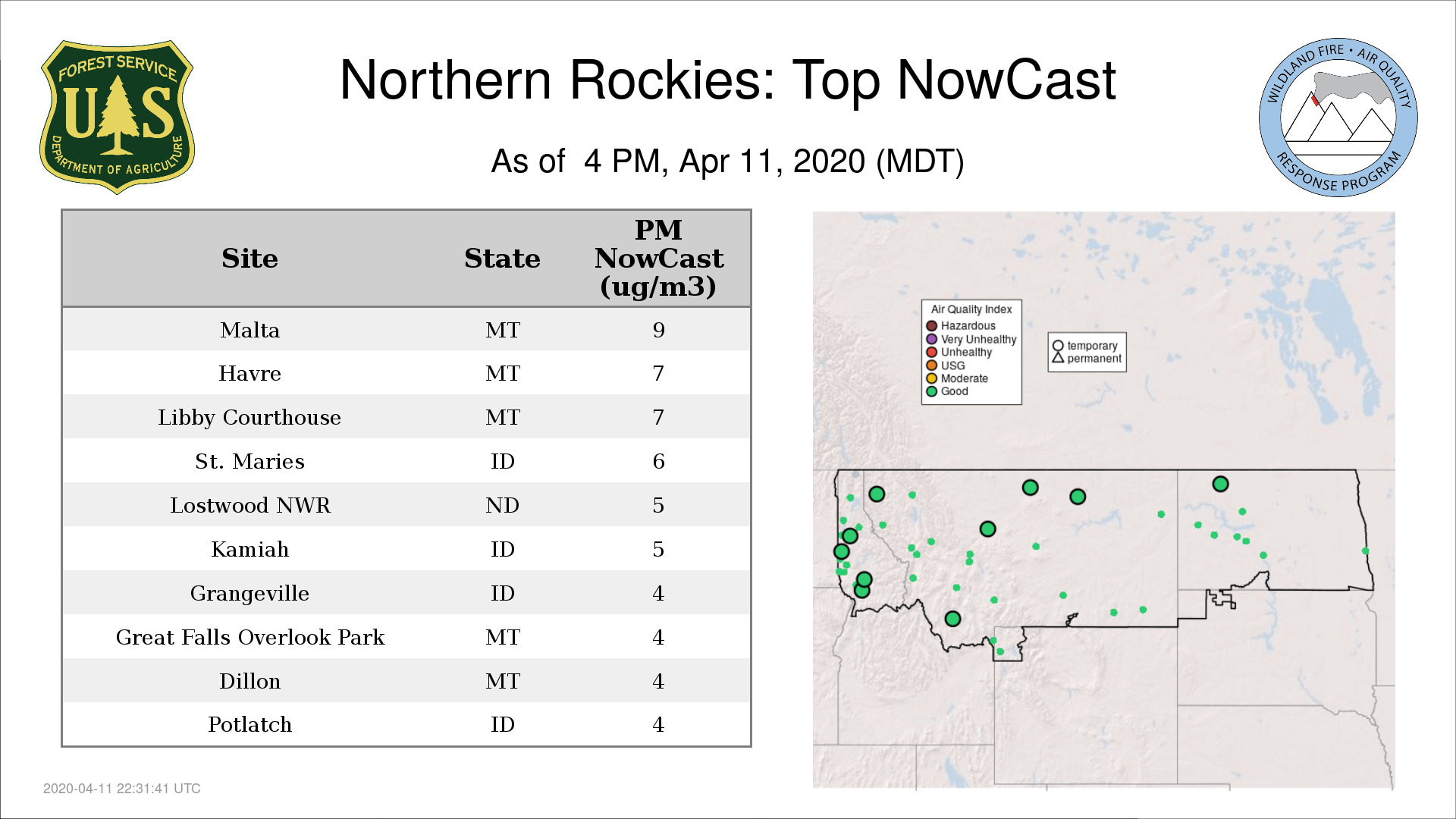Click the Unhealthy red legend circle
The height and width of the screenshot is (819, 1456).
(932, 352)
